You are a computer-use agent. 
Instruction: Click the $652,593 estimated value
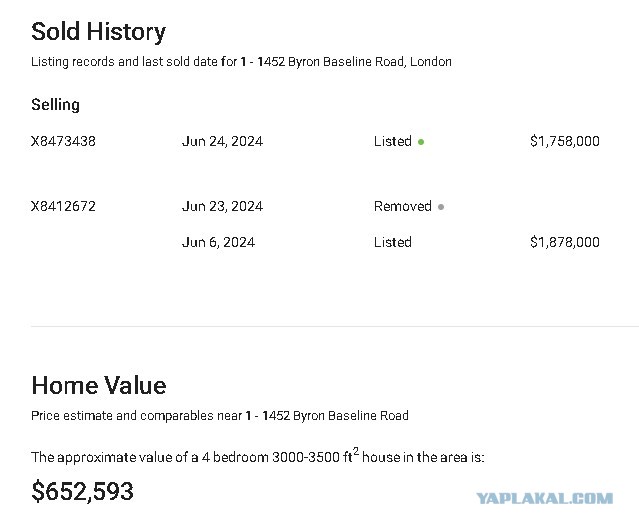[82, 491]
